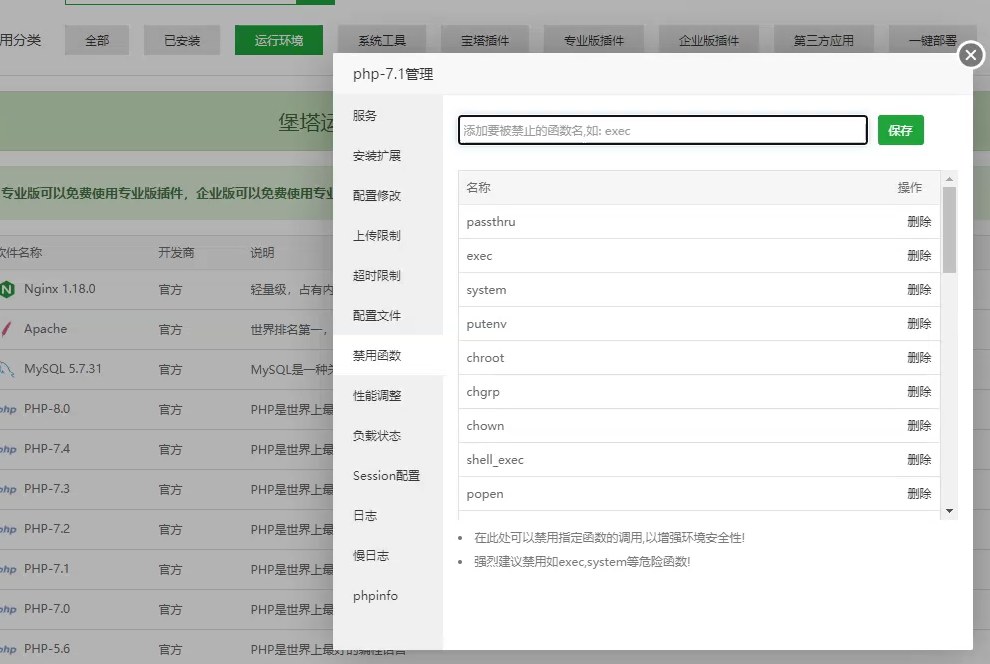The image size is (990, 664).
Task: Click PHP-7.2 in the software list
Action: (x=47, y=528)
